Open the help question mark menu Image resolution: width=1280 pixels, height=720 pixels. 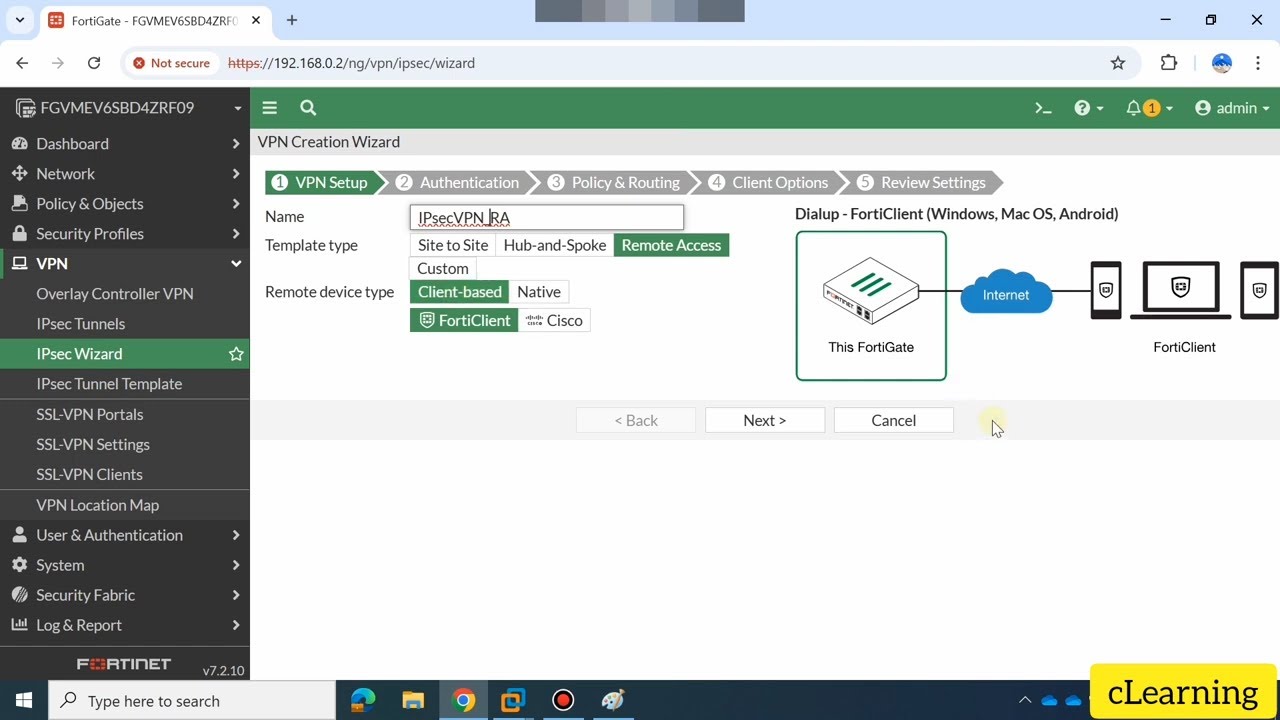1088,108
